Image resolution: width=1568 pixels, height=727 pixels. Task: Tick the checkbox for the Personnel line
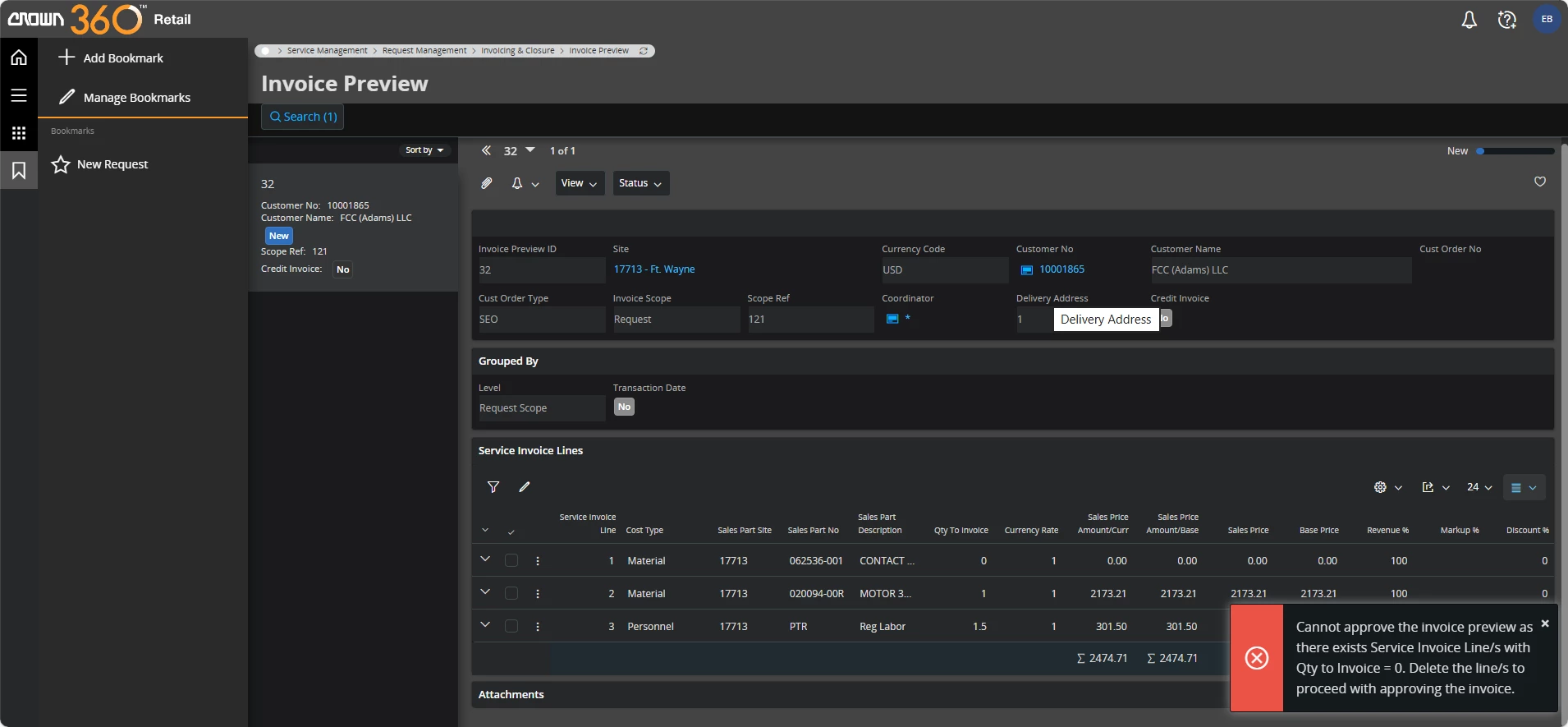click(511, 626)
